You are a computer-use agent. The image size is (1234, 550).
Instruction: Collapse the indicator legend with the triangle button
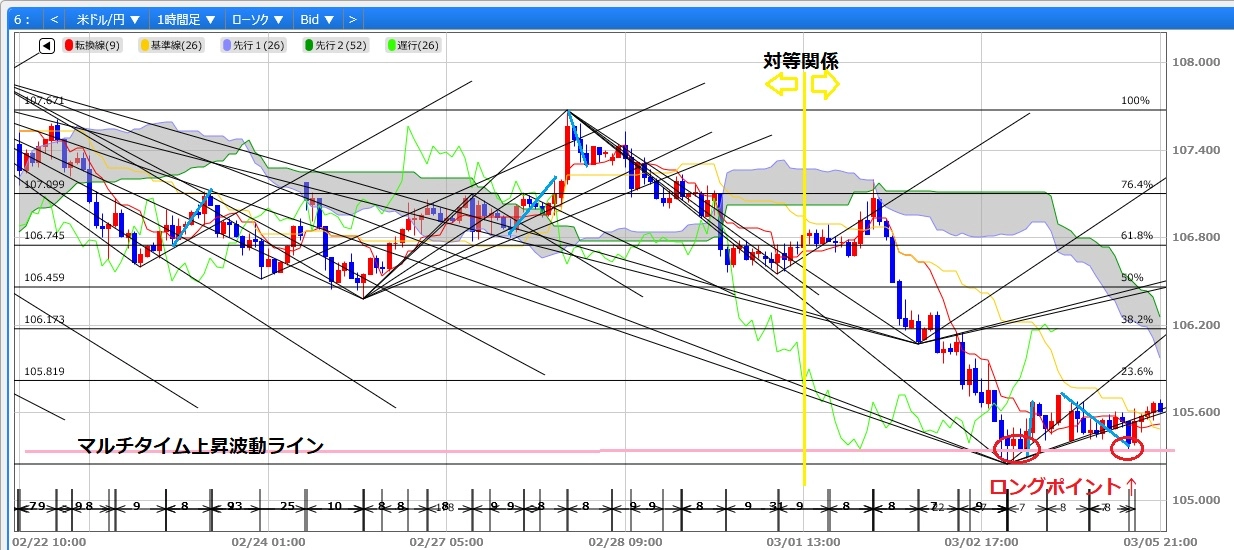pyautogui.click(x=47, y=46)
